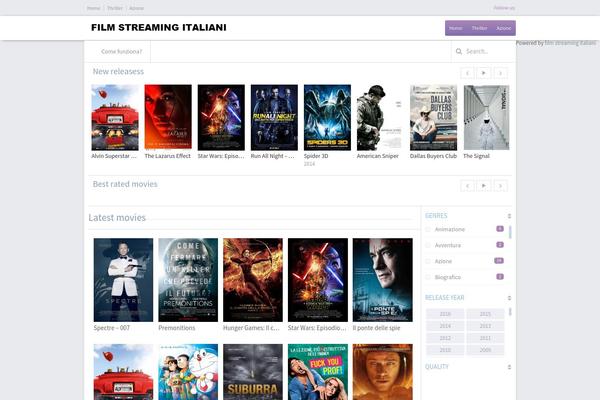Open The Lazarus Effect poster
The height and width of the screenshot is (400, 600).
(168, 117)
